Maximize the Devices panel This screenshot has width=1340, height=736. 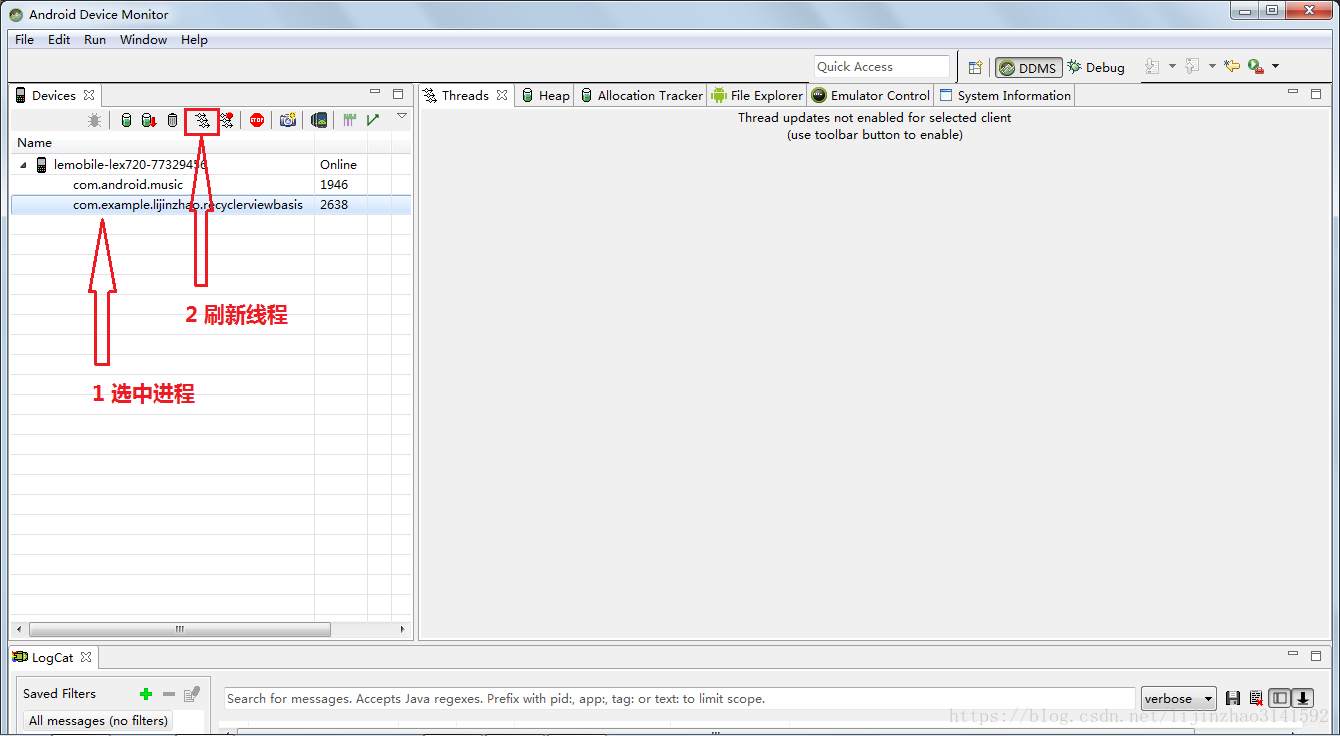point(398,94)
